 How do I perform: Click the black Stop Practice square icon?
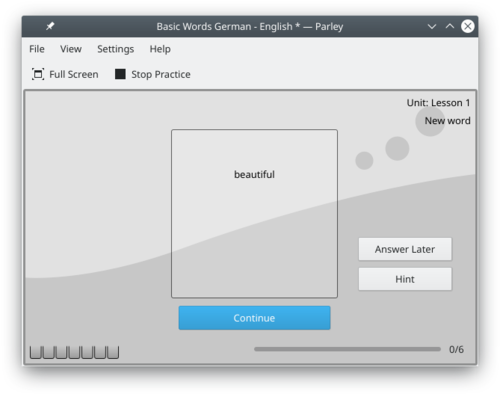tap(120, 74)
